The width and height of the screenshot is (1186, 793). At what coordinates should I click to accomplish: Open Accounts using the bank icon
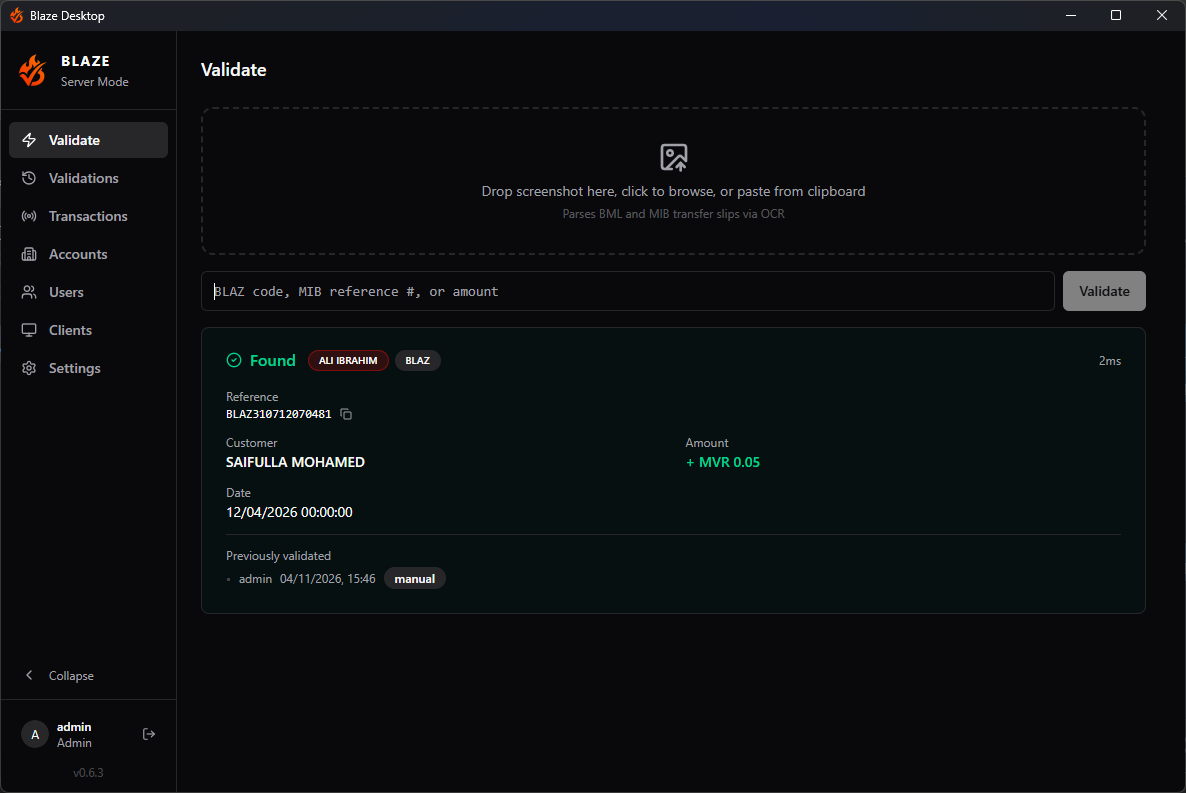(x=29, y=253)
